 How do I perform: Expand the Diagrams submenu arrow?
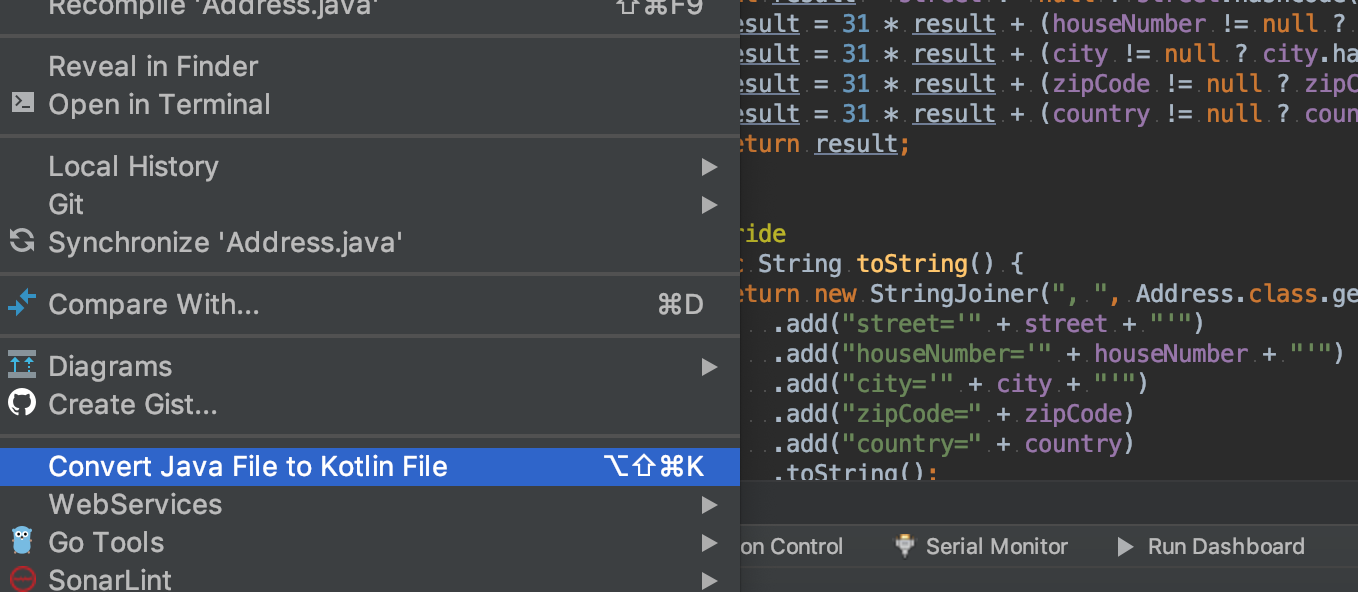(x=709, y=366)
